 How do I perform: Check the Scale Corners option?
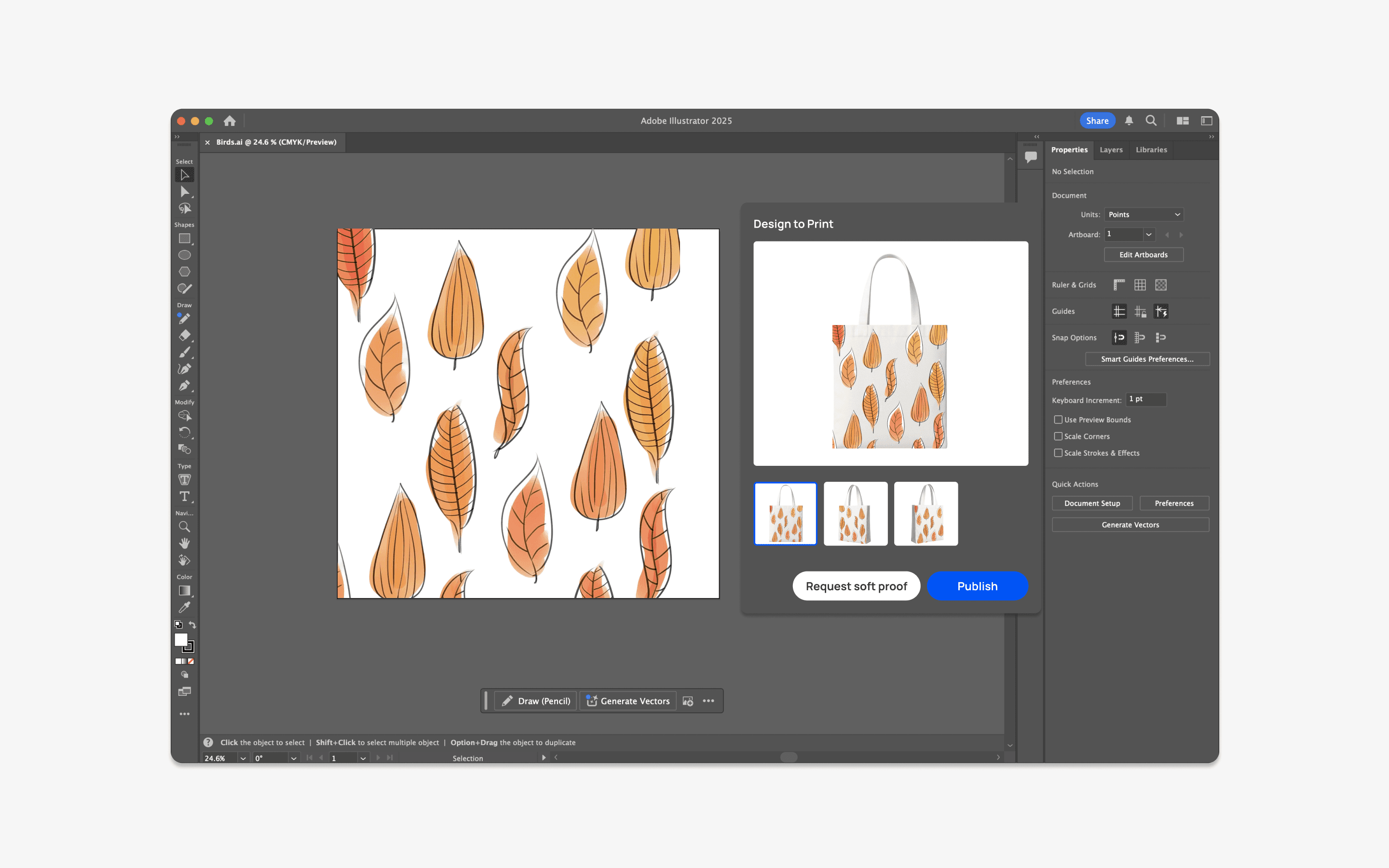point(1058,436)
